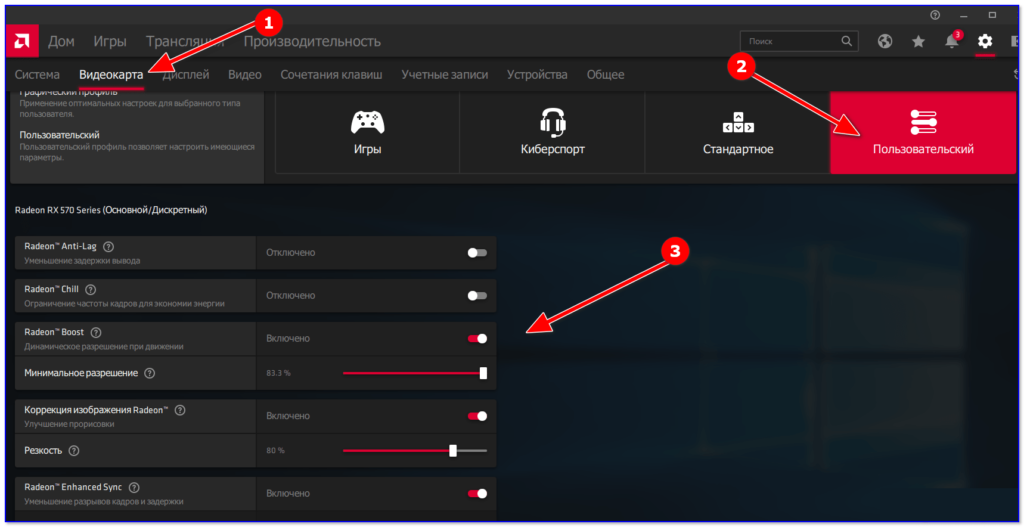1024x527 pixels.
Task: Click help icon next to Radeon Chill
Action: [x=91, y=289]
